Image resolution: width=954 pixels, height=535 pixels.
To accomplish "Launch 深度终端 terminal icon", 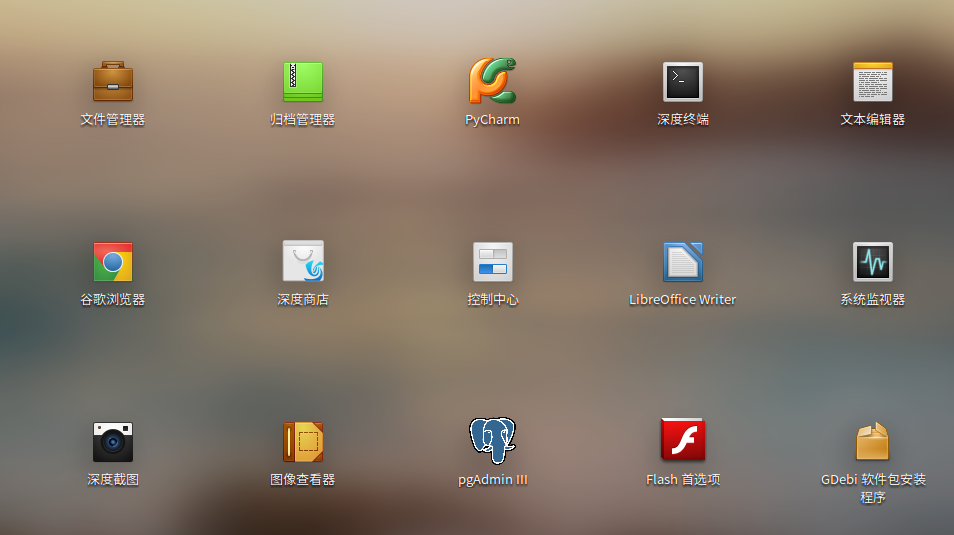I will click(x=683, y=82).
